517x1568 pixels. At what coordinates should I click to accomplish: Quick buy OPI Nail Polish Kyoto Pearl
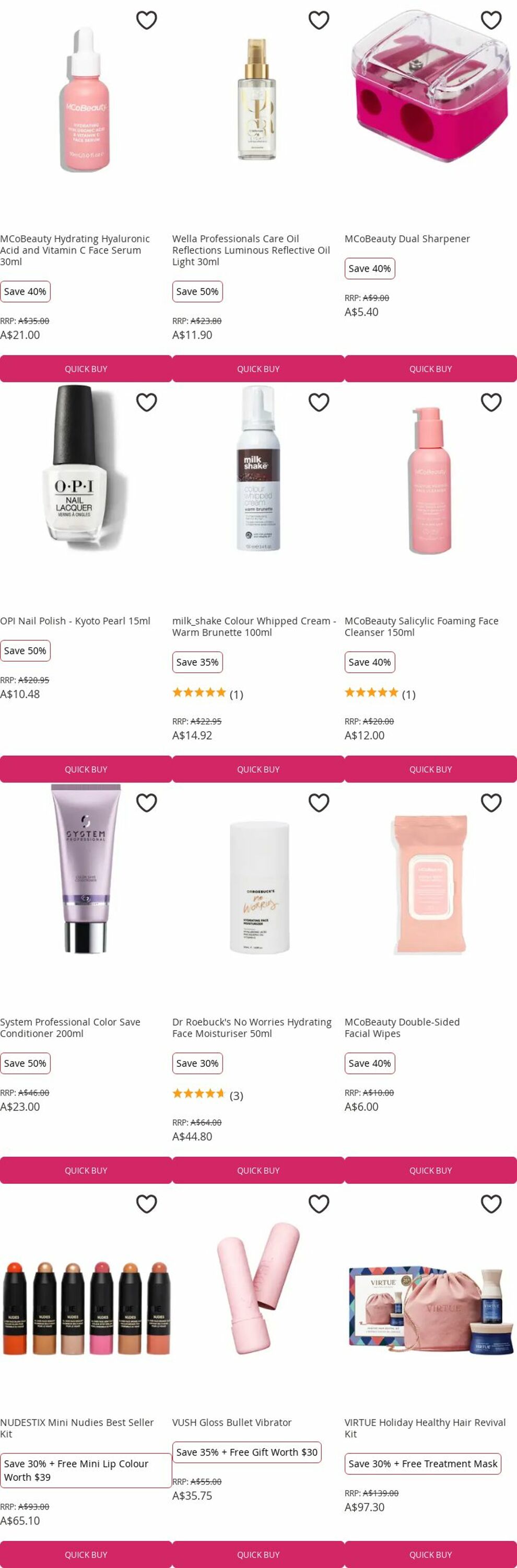click(86, 769)
